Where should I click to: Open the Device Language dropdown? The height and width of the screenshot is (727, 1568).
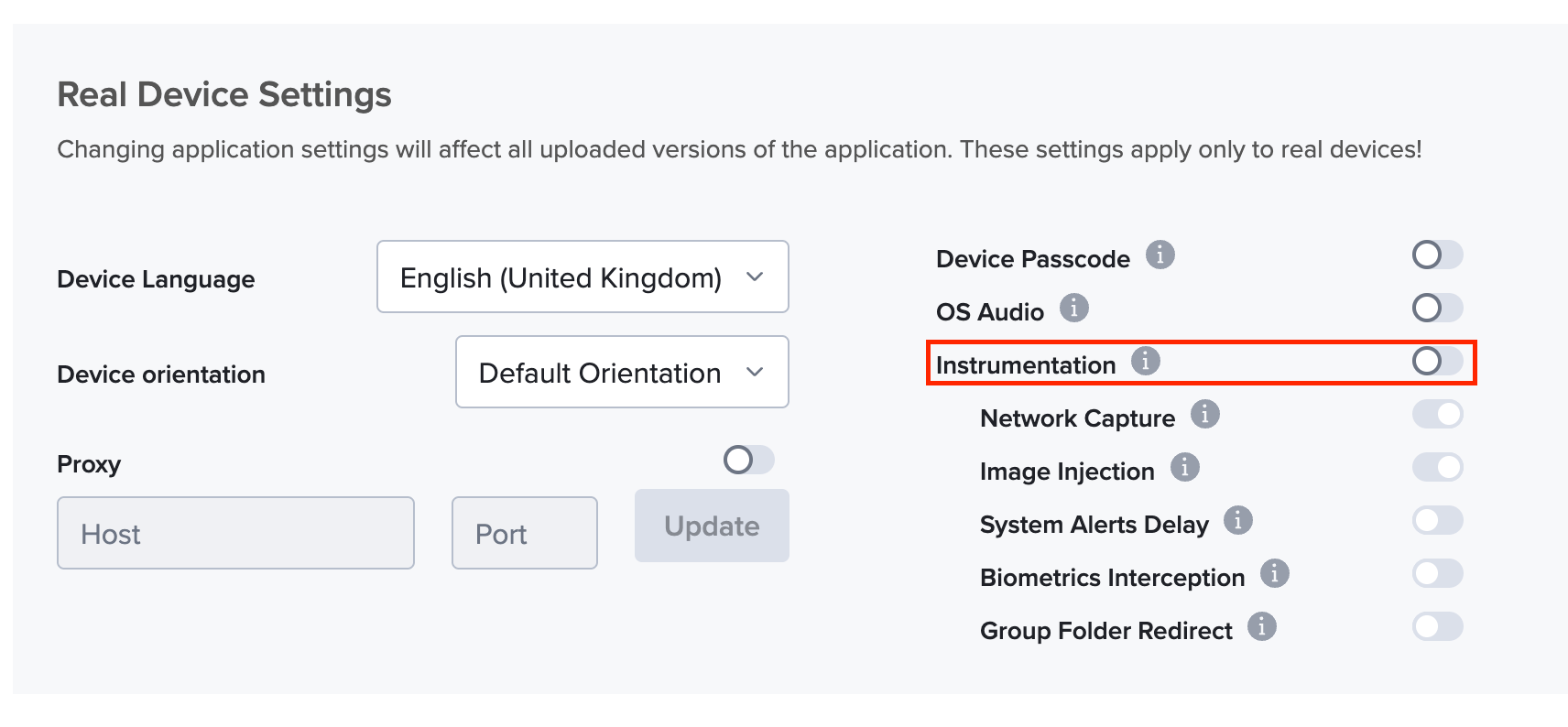coord(583,277)
